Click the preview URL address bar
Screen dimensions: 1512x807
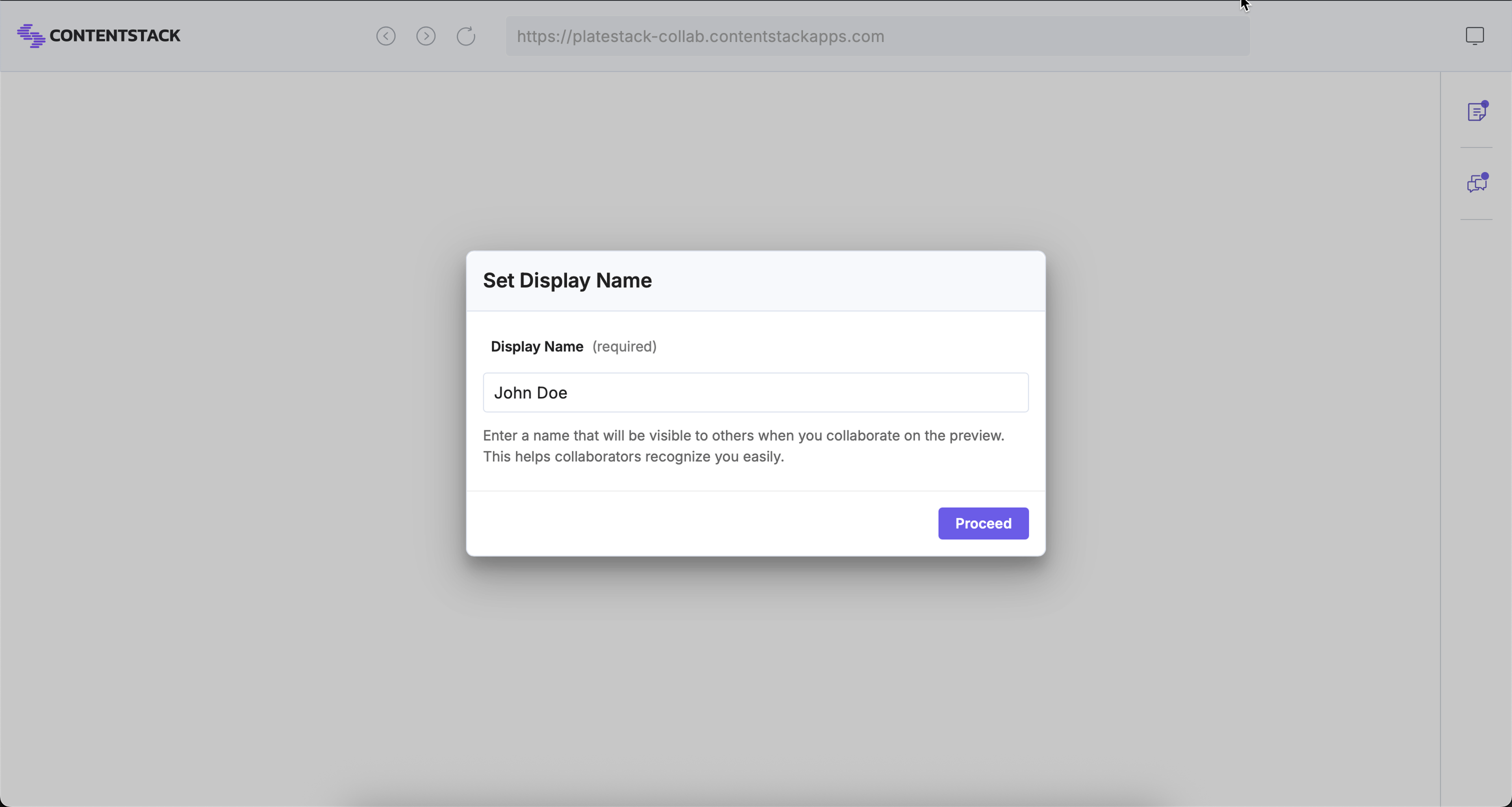pyautogui.click(x=878, y=36)
